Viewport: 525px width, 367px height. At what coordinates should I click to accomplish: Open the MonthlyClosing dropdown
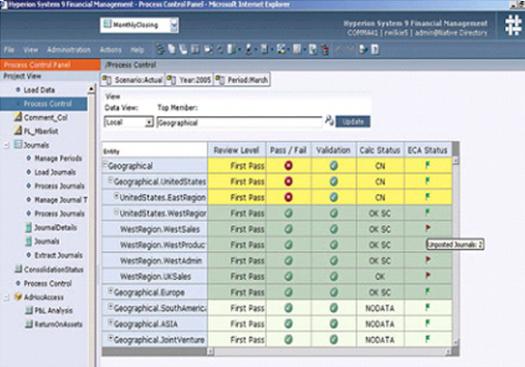(x=174, y=25)
